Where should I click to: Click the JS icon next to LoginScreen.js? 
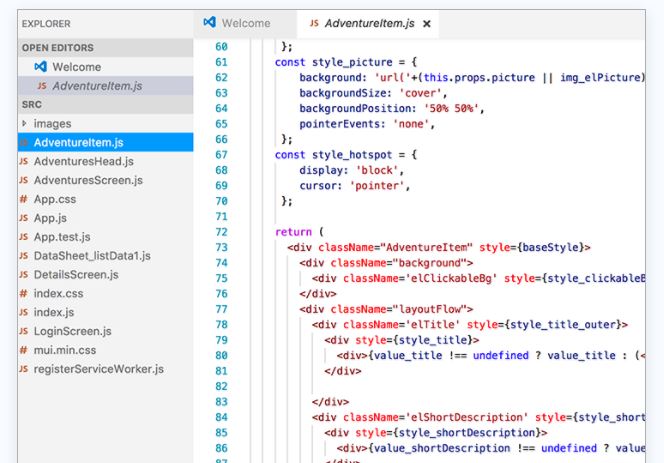(x=24, y=331)
